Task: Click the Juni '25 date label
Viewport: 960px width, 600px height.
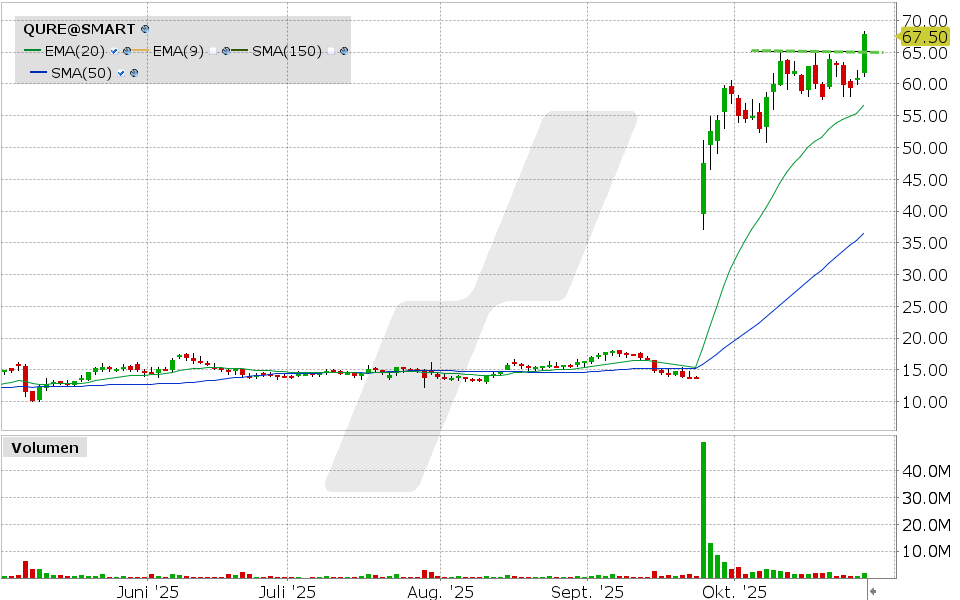Action: (149, 592)
